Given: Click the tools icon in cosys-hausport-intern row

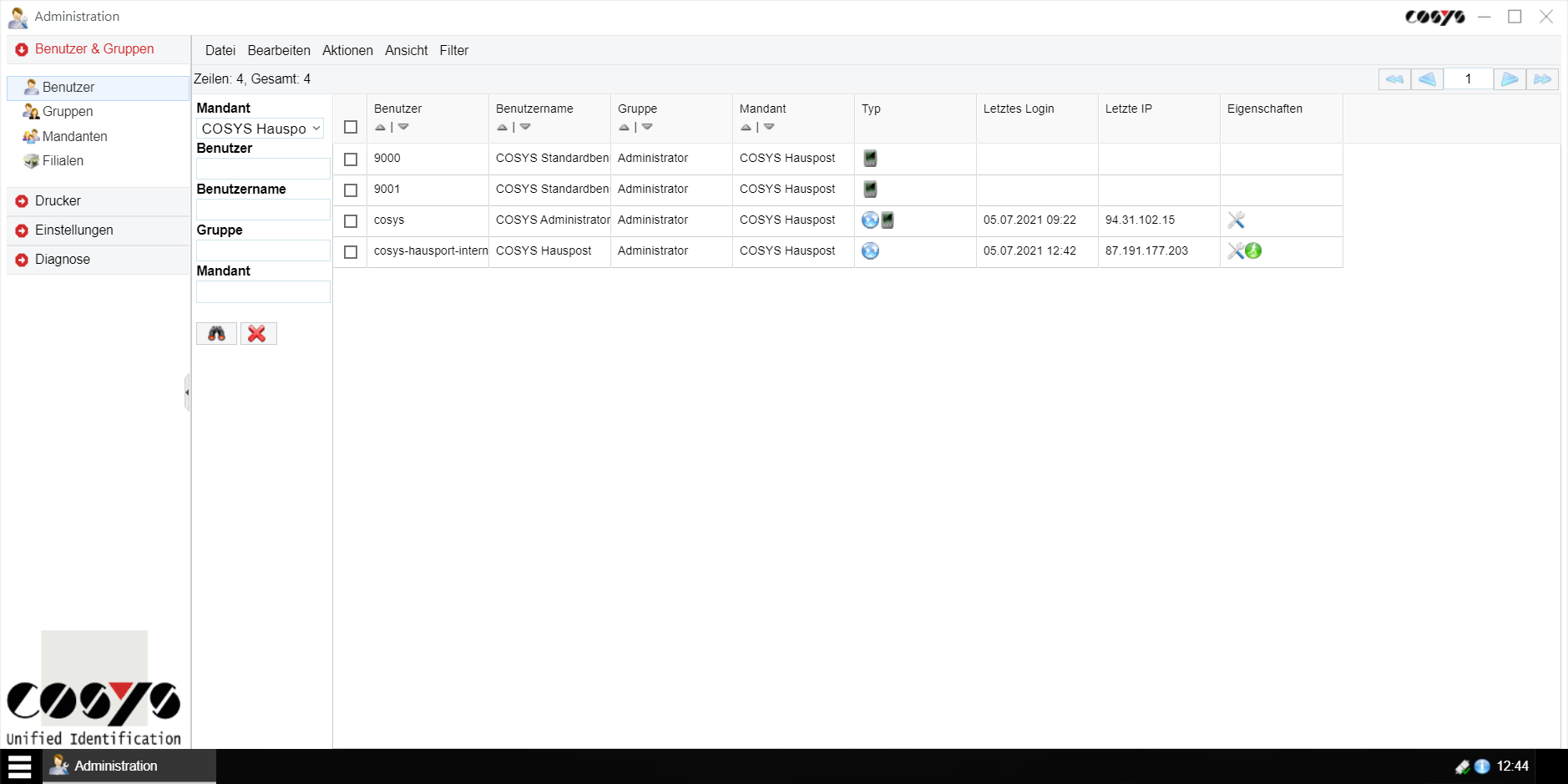Looking at the screenshot, I should (x=1236, y=251).
